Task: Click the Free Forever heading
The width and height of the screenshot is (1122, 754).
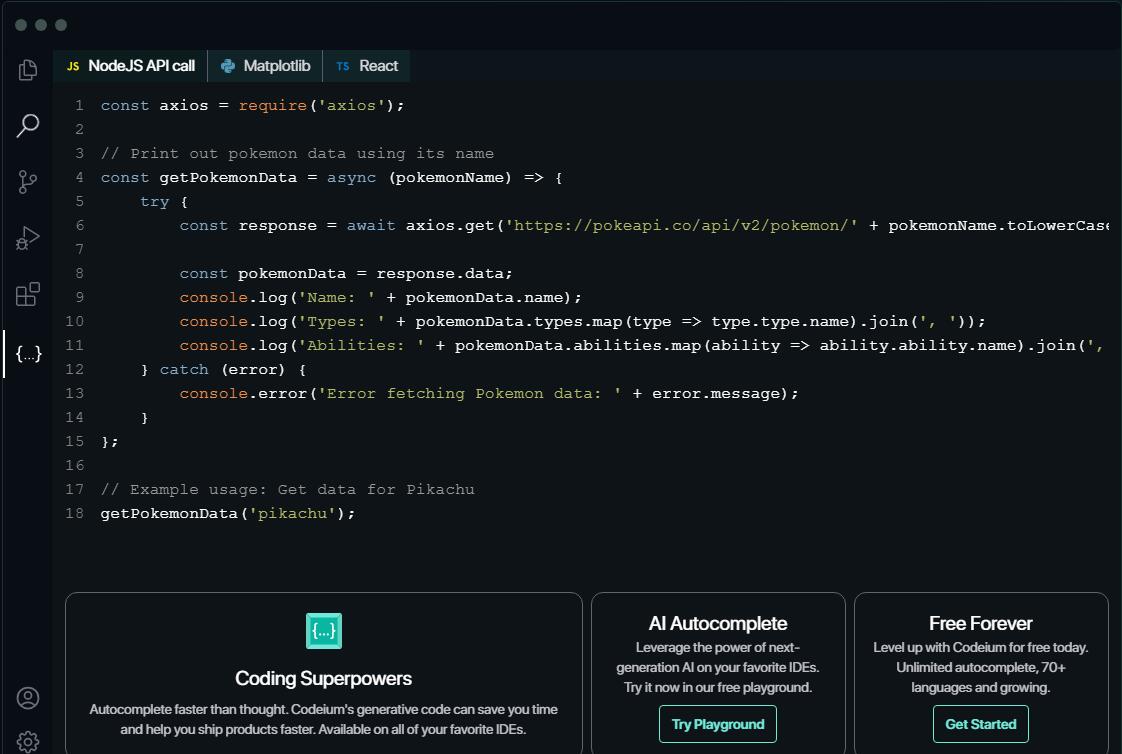Action: tap(980, 624)
